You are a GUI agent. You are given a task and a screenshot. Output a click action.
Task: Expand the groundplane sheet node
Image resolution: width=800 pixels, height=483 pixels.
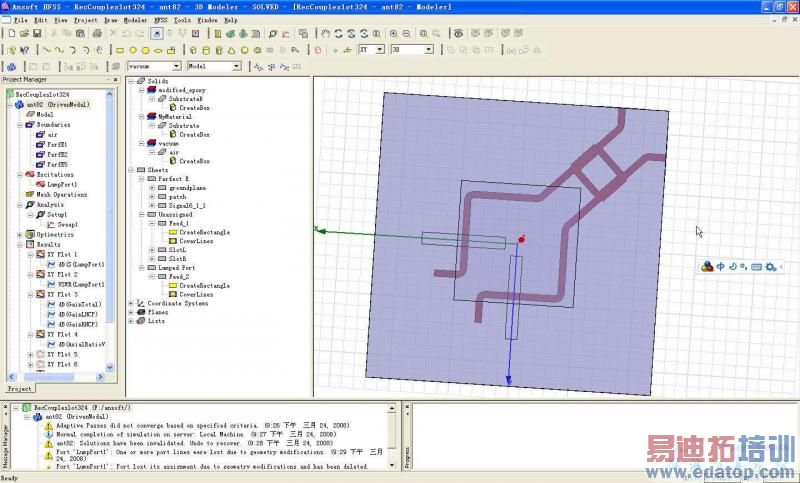pyautogui.click(x=152, y=187)
